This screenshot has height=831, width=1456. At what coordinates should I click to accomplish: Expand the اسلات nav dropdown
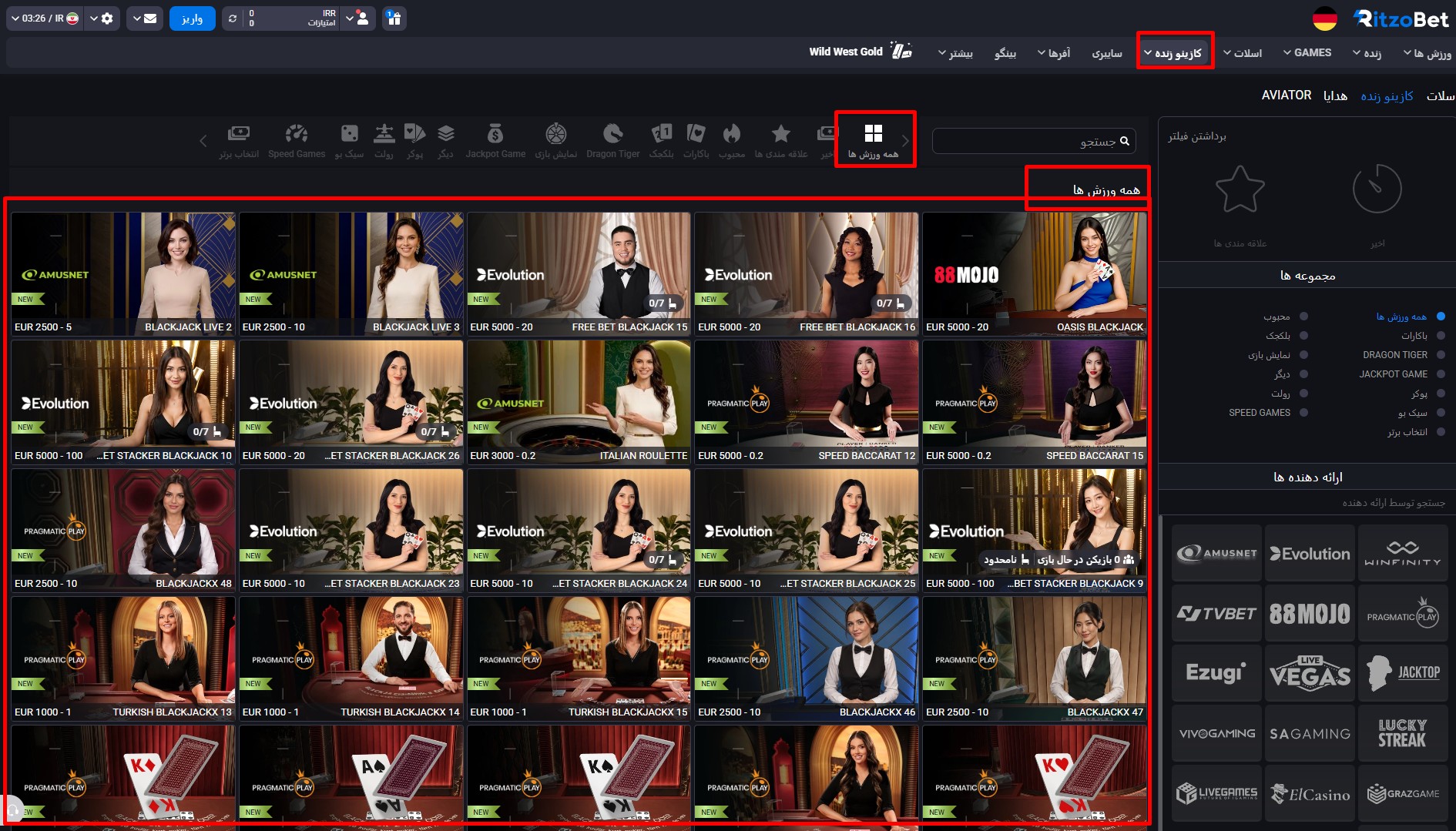point(1243,53)
